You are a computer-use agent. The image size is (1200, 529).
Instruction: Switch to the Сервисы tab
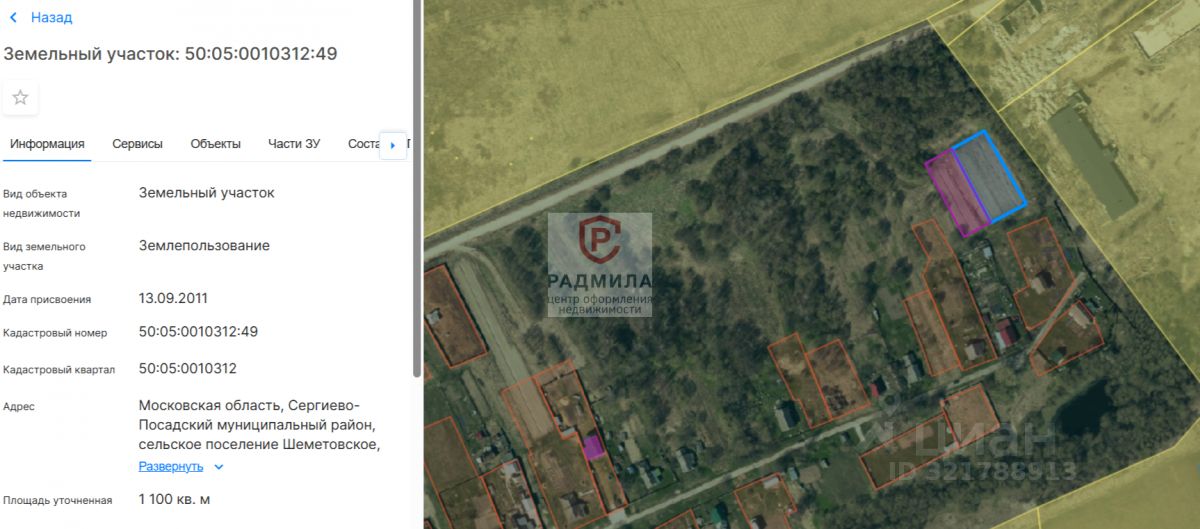(x=137, y=144)
